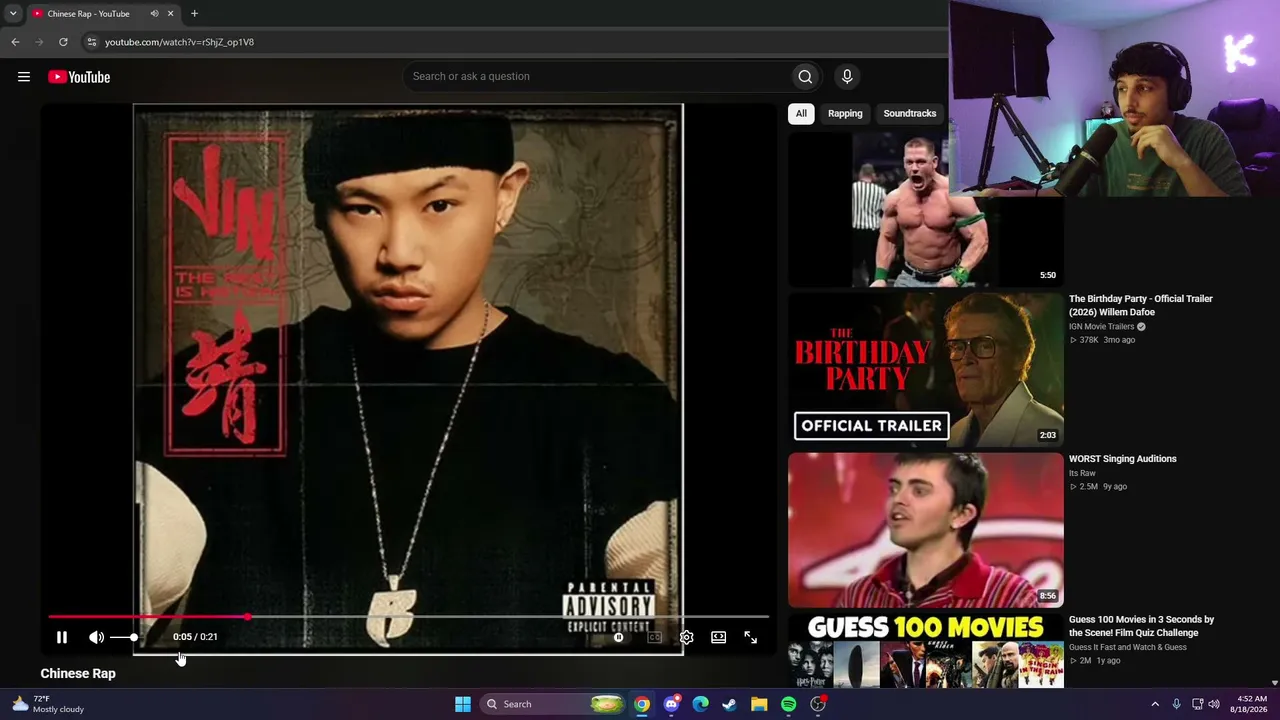
Task: Open the weather widget 72°F Mostly cloudy
Action: coord(48,704)
